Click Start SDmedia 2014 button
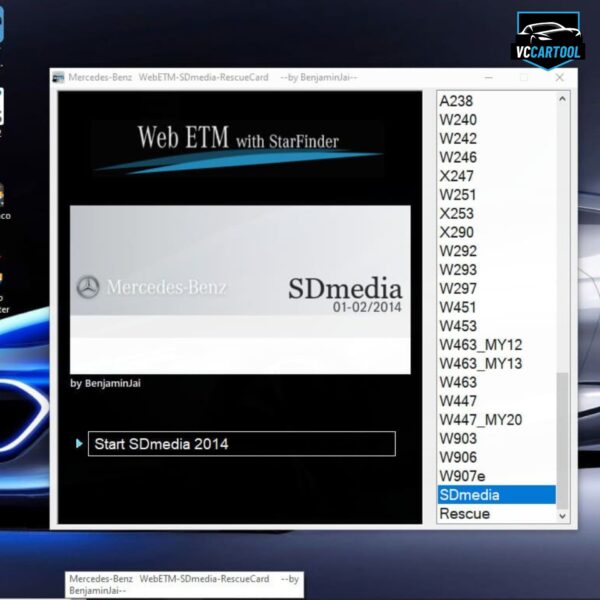This screenshot has width=600, height=600. 241,444
